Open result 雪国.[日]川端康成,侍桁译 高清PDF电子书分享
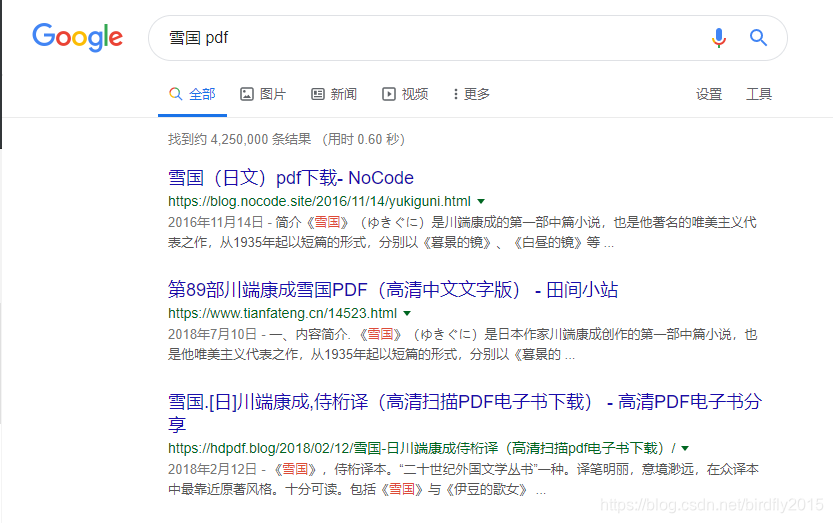This screenshot has width=833, height=523. coord(464,412)
